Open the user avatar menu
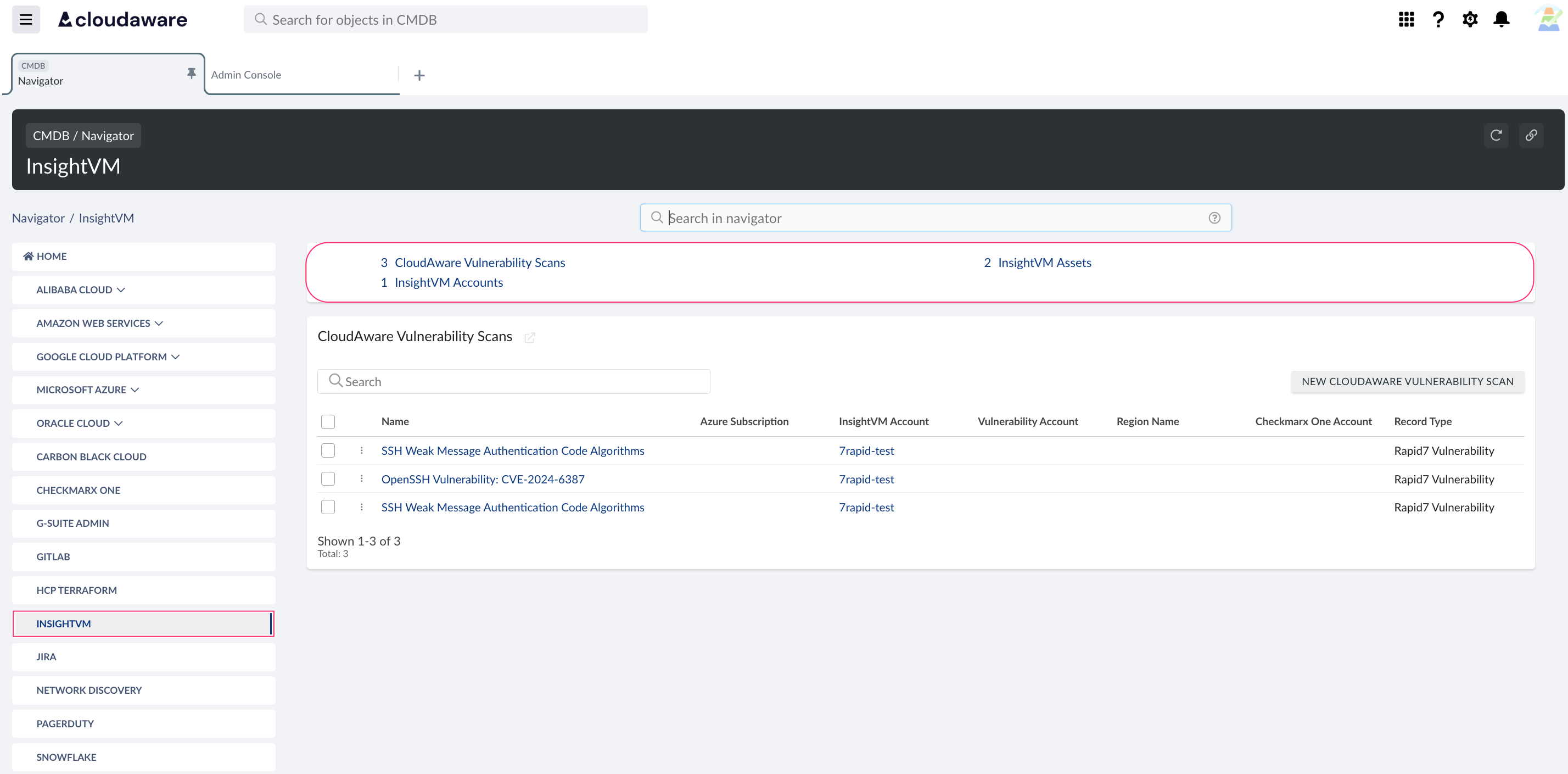The height and width of the screenshot is (774, 1568). 1548,19
